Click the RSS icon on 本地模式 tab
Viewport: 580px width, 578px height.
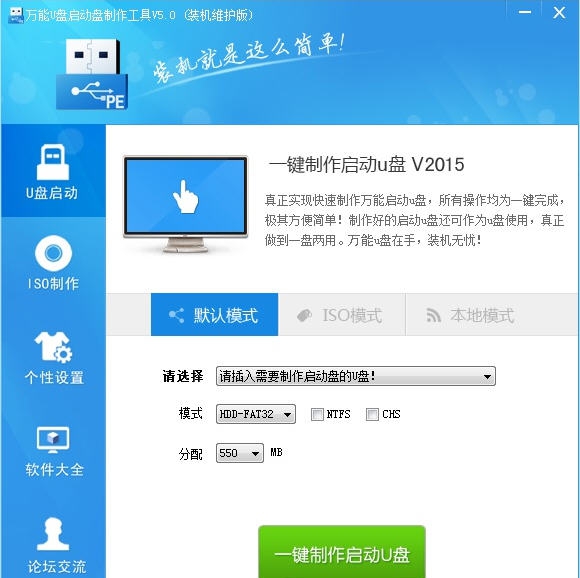click(x=433, y=315)
